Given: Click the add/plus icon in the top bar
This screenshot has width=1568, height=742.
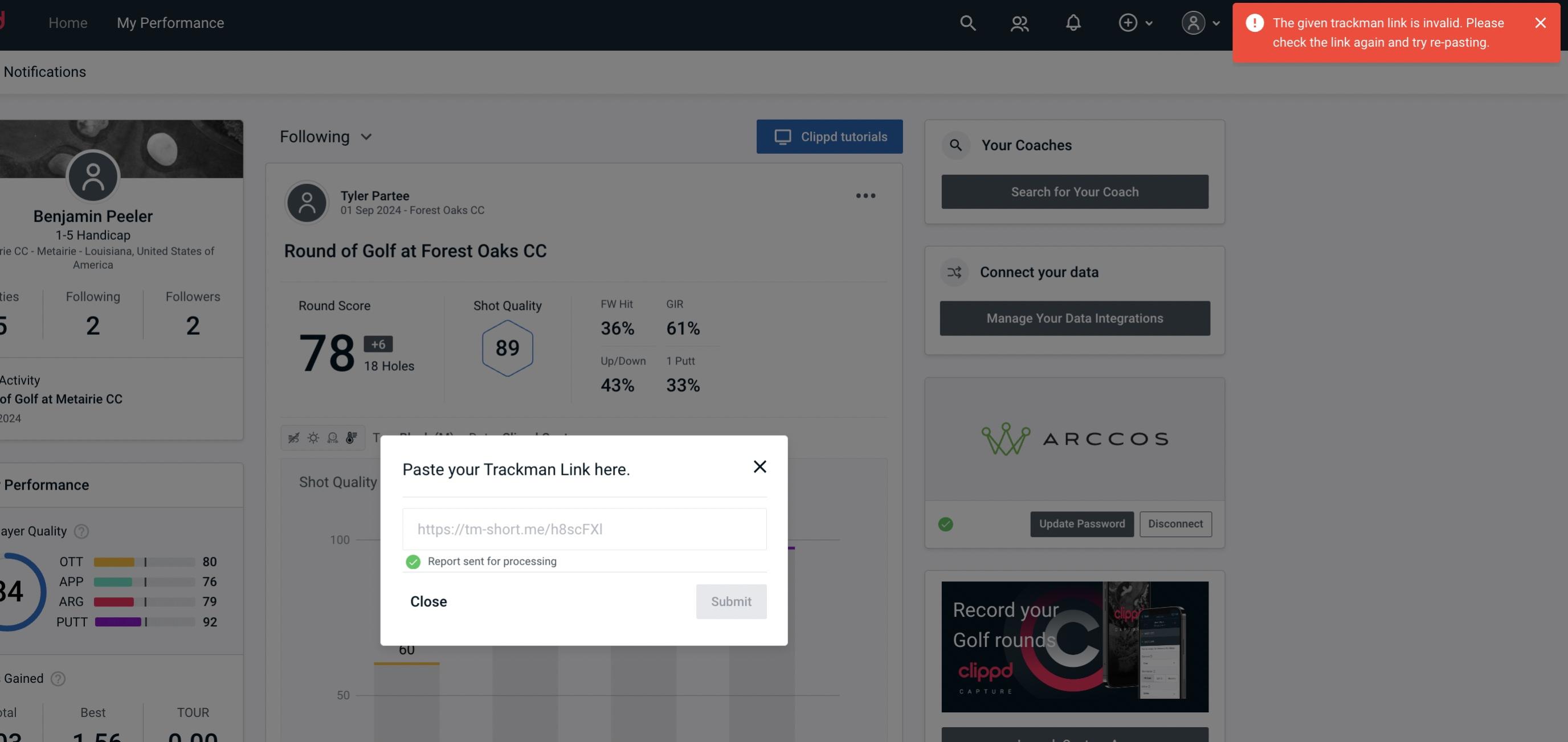Looking at the screenshot, I should point(1127,22).
